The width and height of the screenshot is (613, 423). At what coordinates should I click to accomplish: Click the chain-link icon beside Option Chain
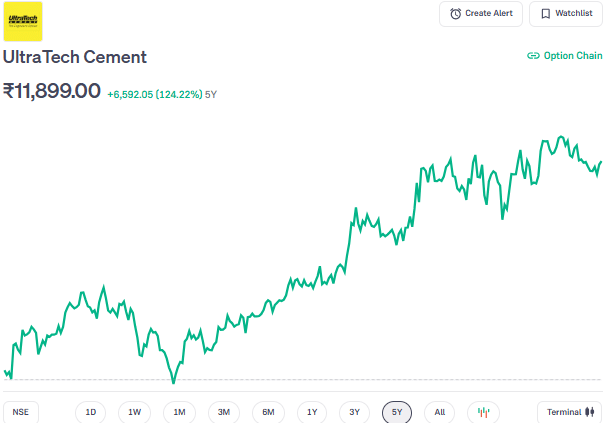[533, 56]
